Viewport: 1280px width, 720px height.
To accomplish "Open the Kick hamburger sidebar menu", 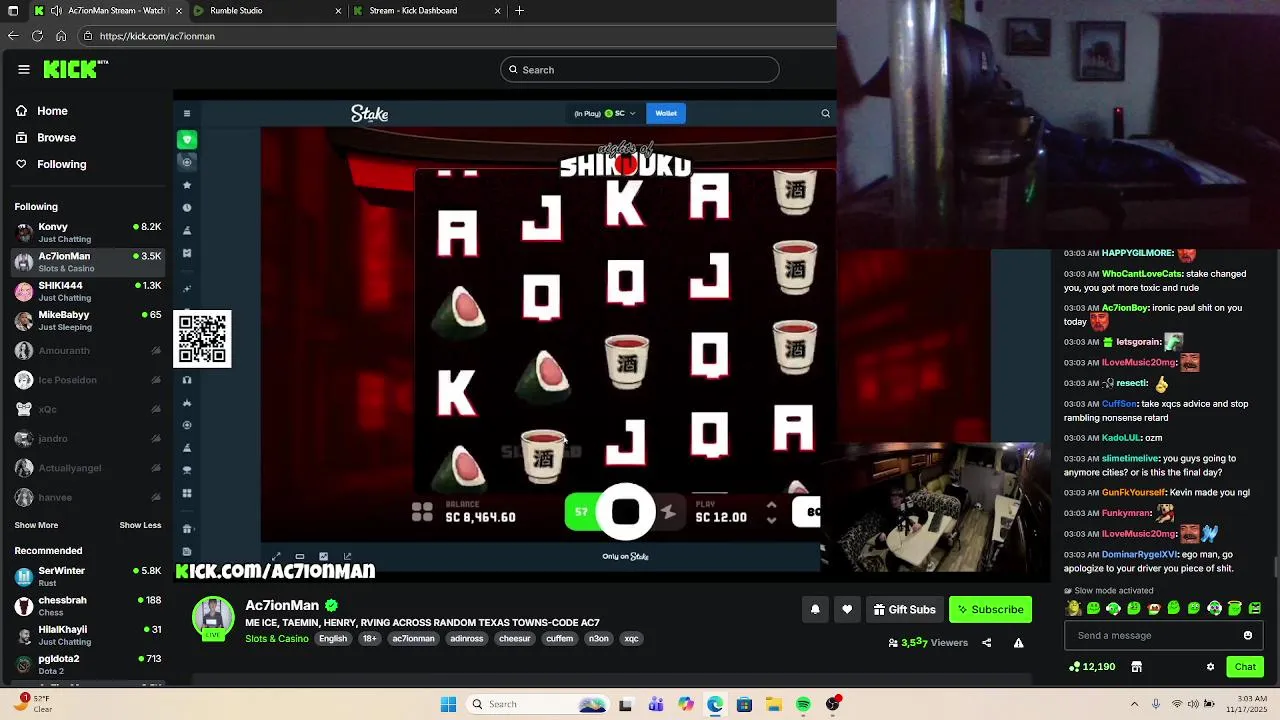I will (x=24, y=69).
